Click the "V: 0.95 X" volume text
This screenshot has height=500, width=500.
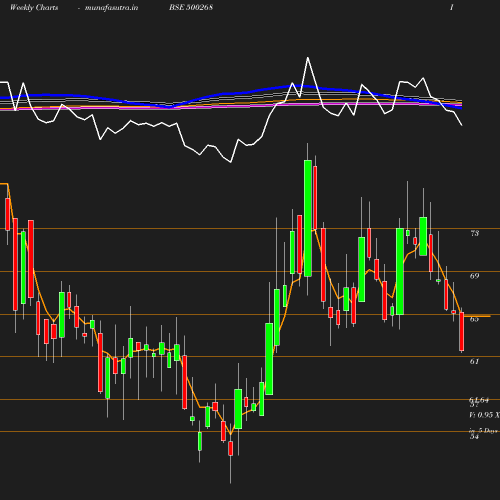[x=485, y=415]
